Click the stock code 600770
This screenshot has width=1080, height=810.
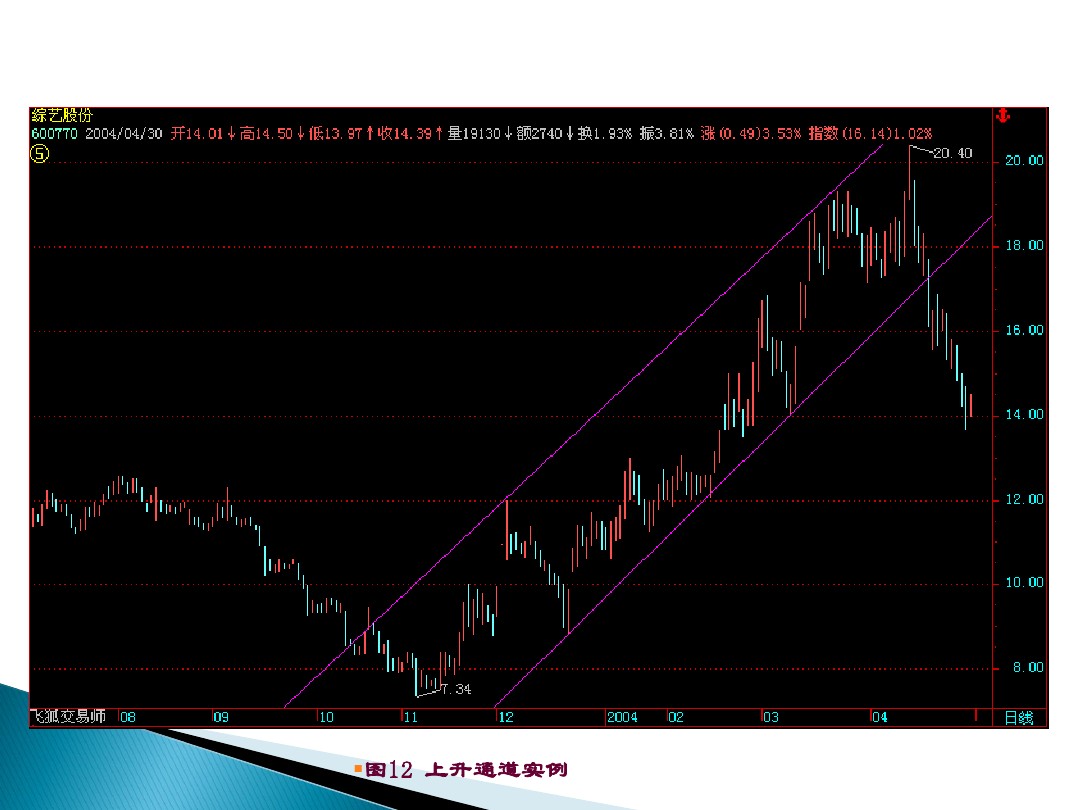(x=54, y=134)
